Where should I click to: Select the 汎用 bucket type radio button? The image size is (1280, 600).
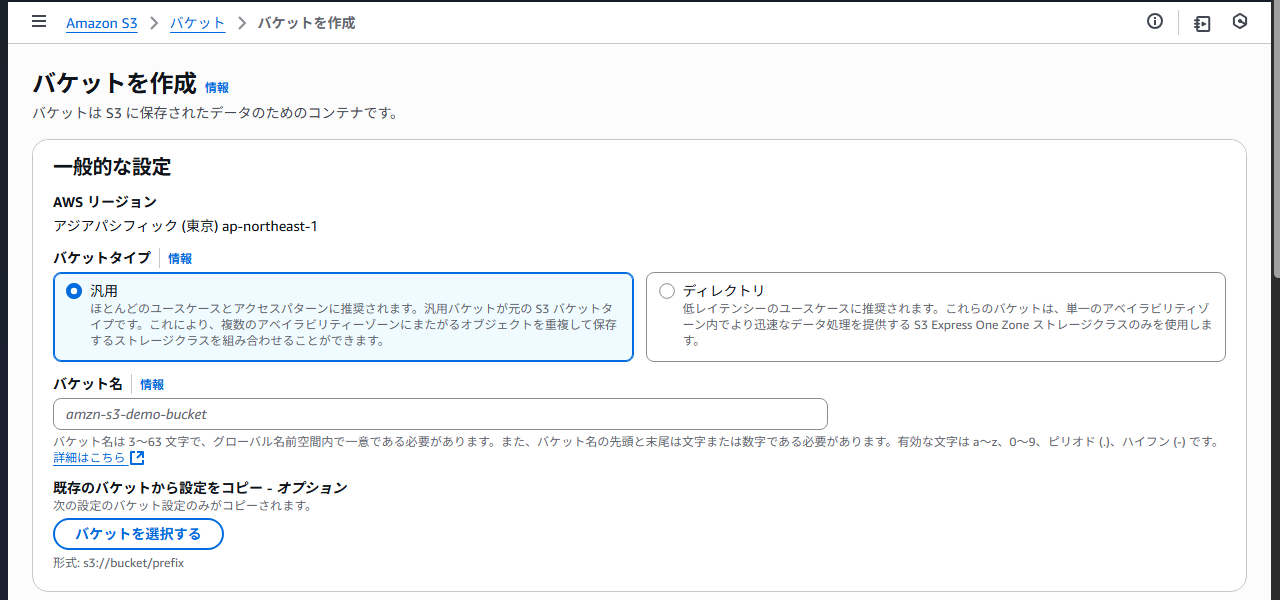71,290
